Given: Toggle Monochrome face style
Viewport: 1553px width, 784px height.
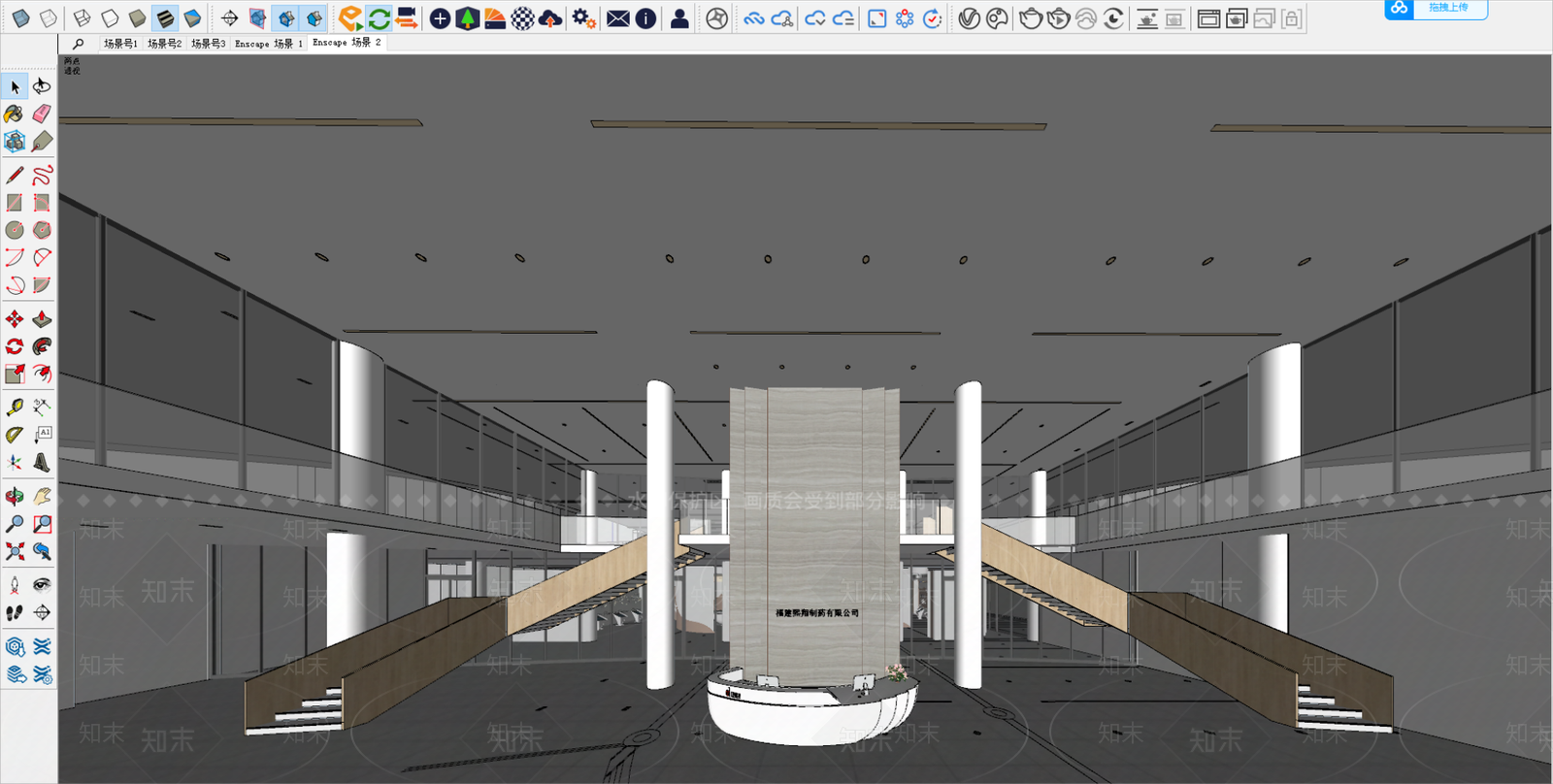Looking at the screenshot, I should [192, 17].
